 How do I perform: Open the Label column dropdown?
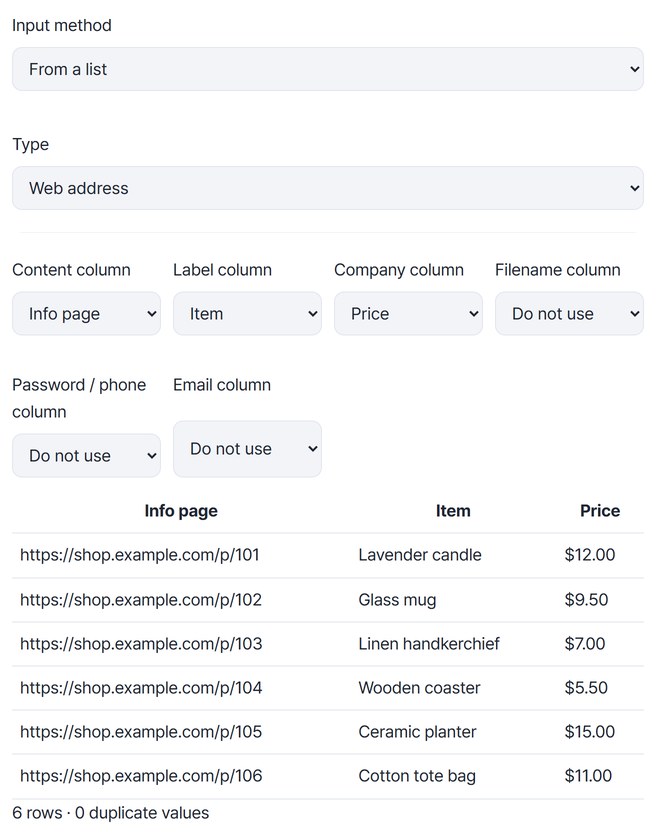[x=248, y=314]
